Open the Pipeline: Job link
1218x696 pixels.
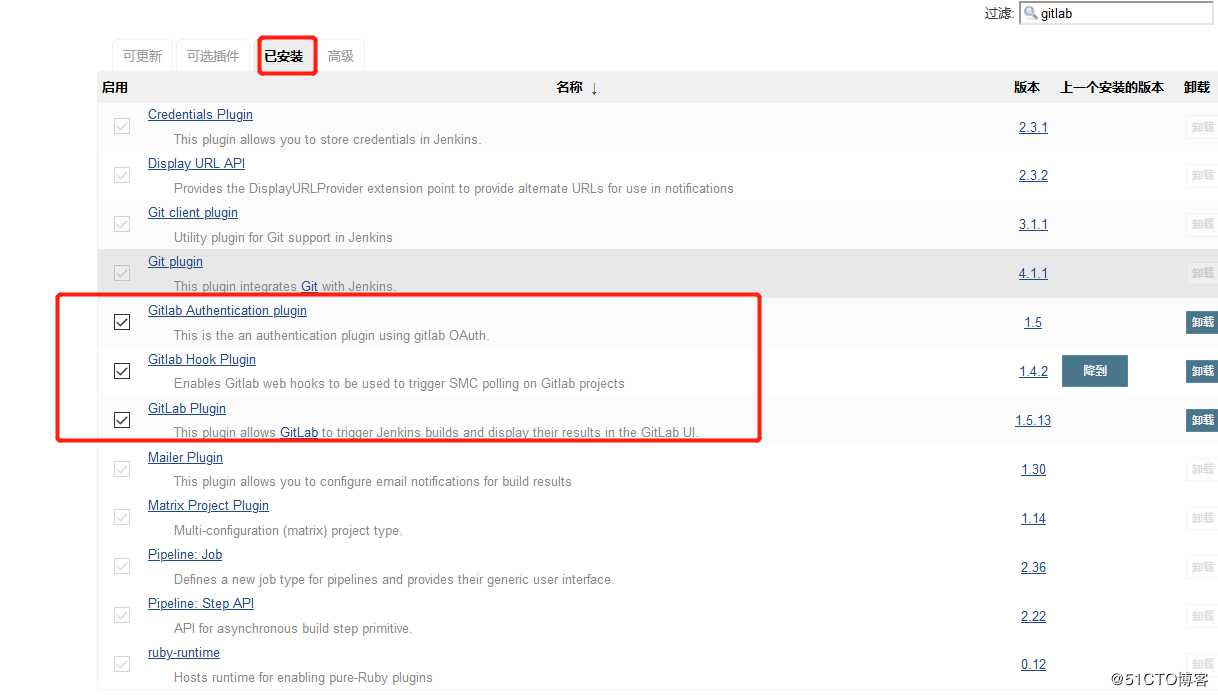tap(185, 554)
